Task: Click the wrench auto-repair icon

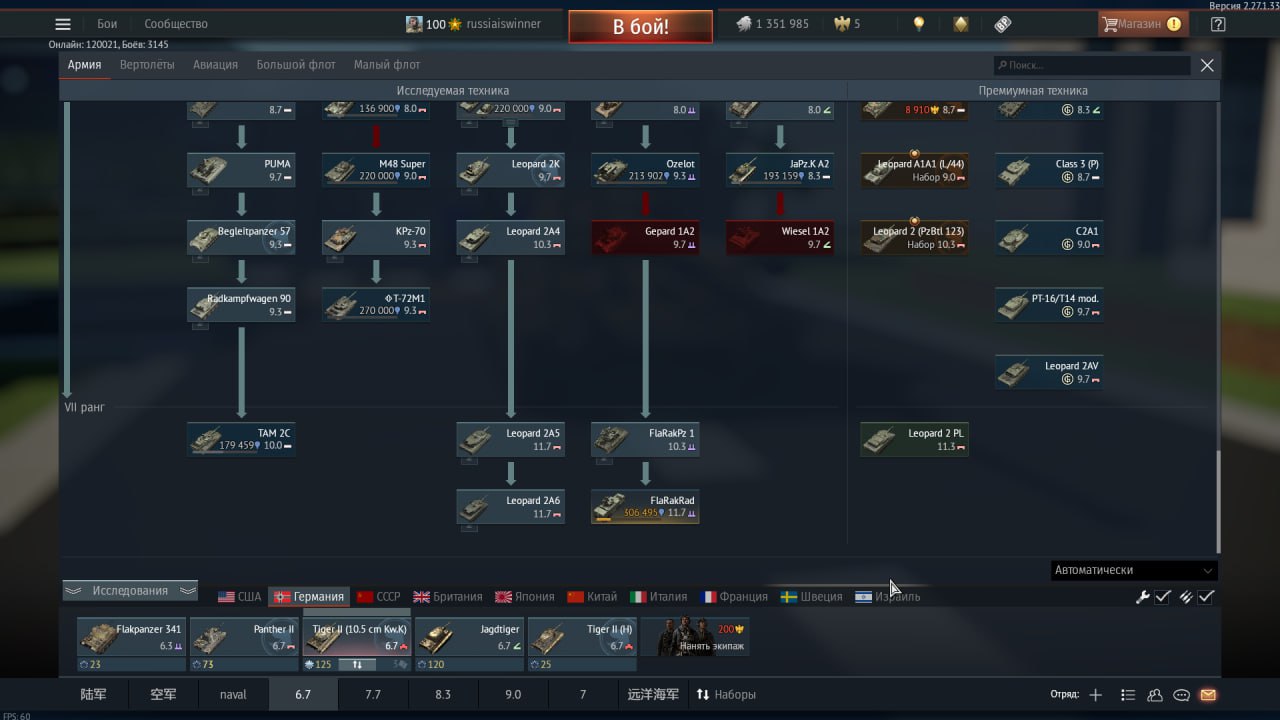Action: [x=1142, y=597]
